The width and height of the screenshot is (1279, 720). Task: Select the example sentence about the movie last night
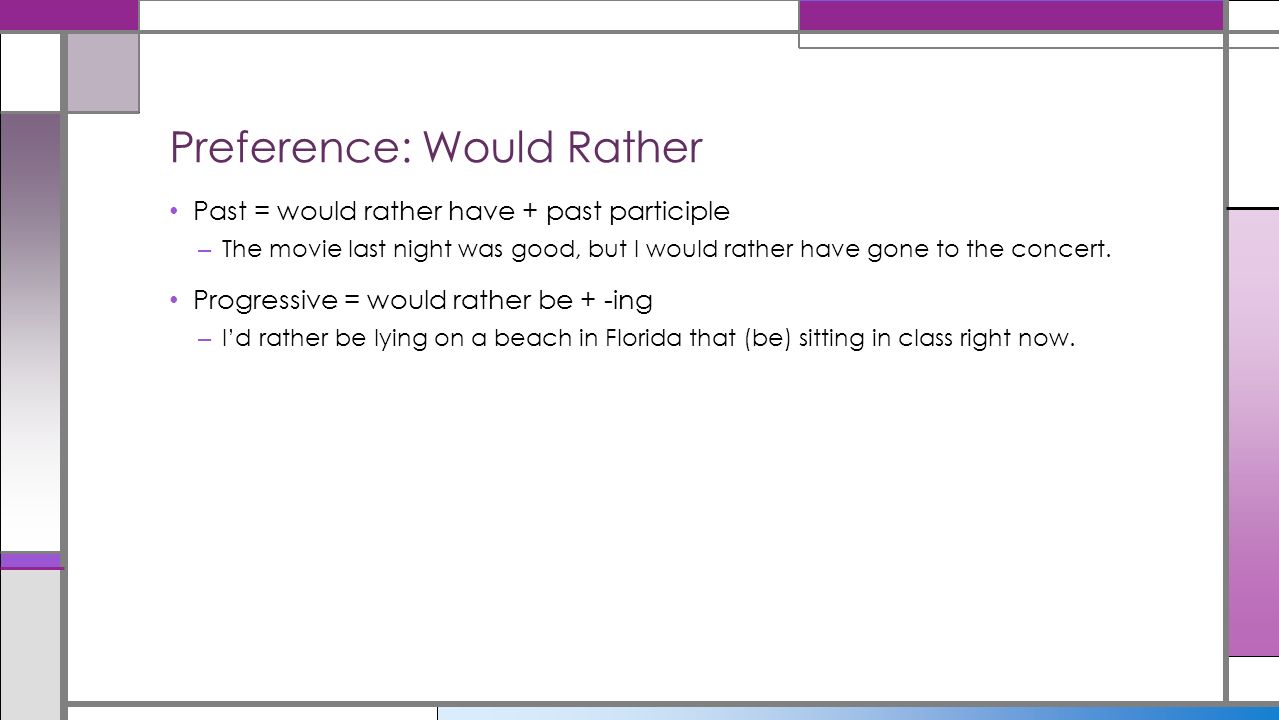[x=667, y=250]
